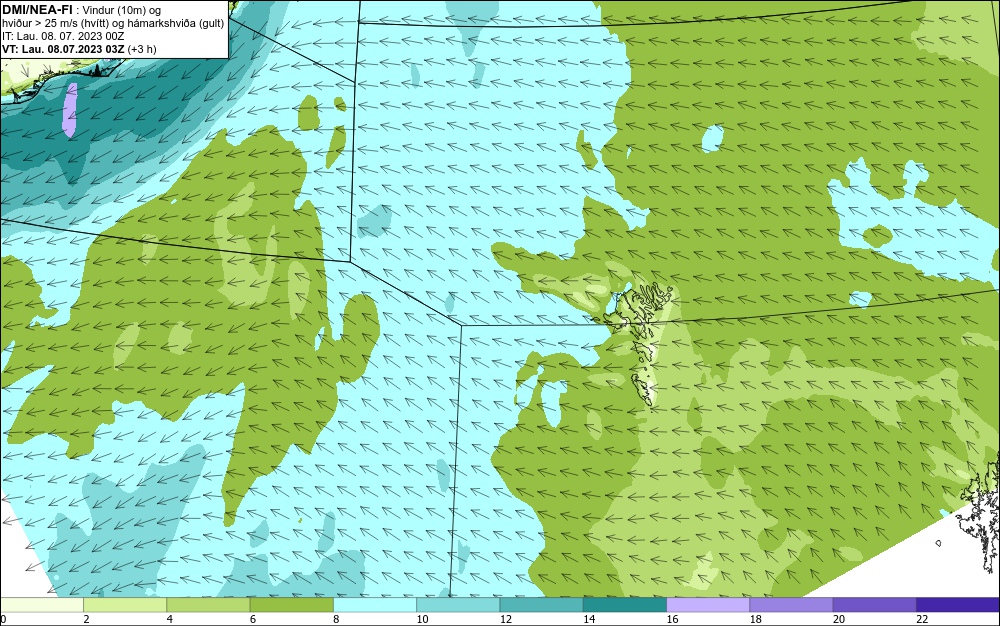Click the 8–10 m/s light cyan legend swatch
The width and height of the screenshot is (1000, 626).
(x=375, y=605)
